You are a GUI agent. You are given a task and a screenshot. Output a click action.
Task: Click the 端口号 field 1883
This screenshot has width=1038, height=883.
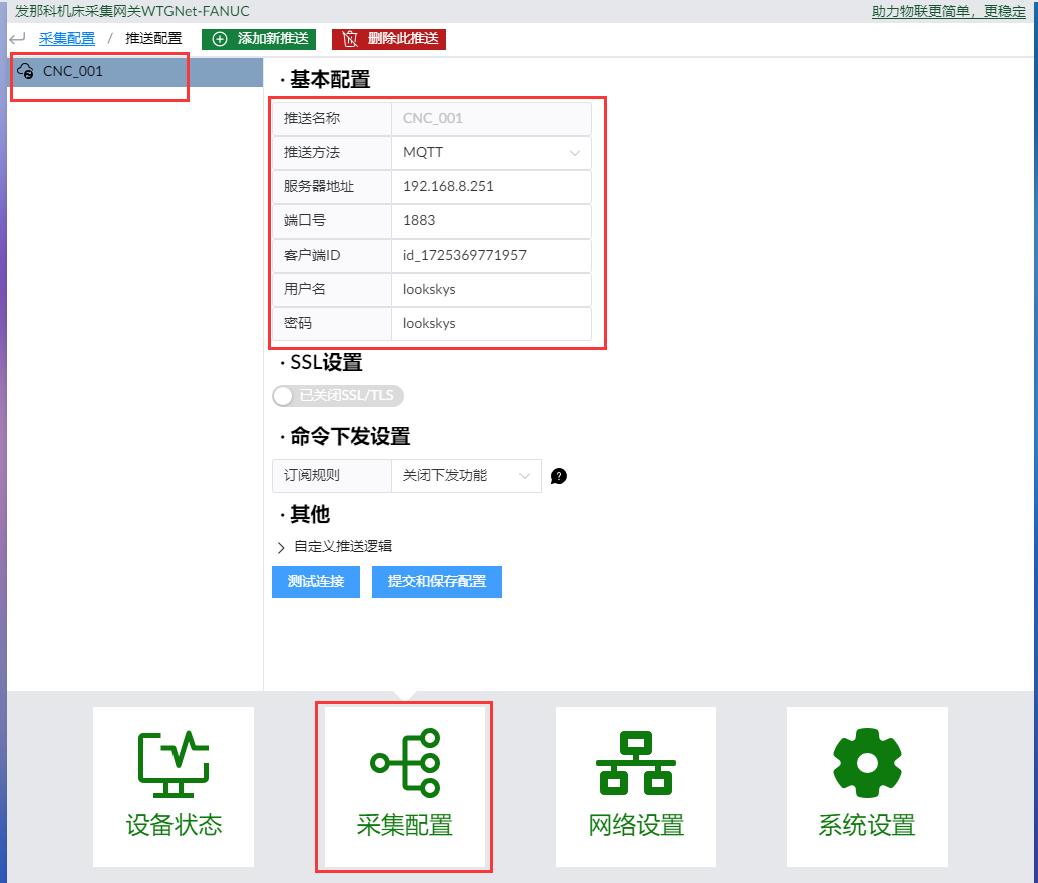coord(491,220)
